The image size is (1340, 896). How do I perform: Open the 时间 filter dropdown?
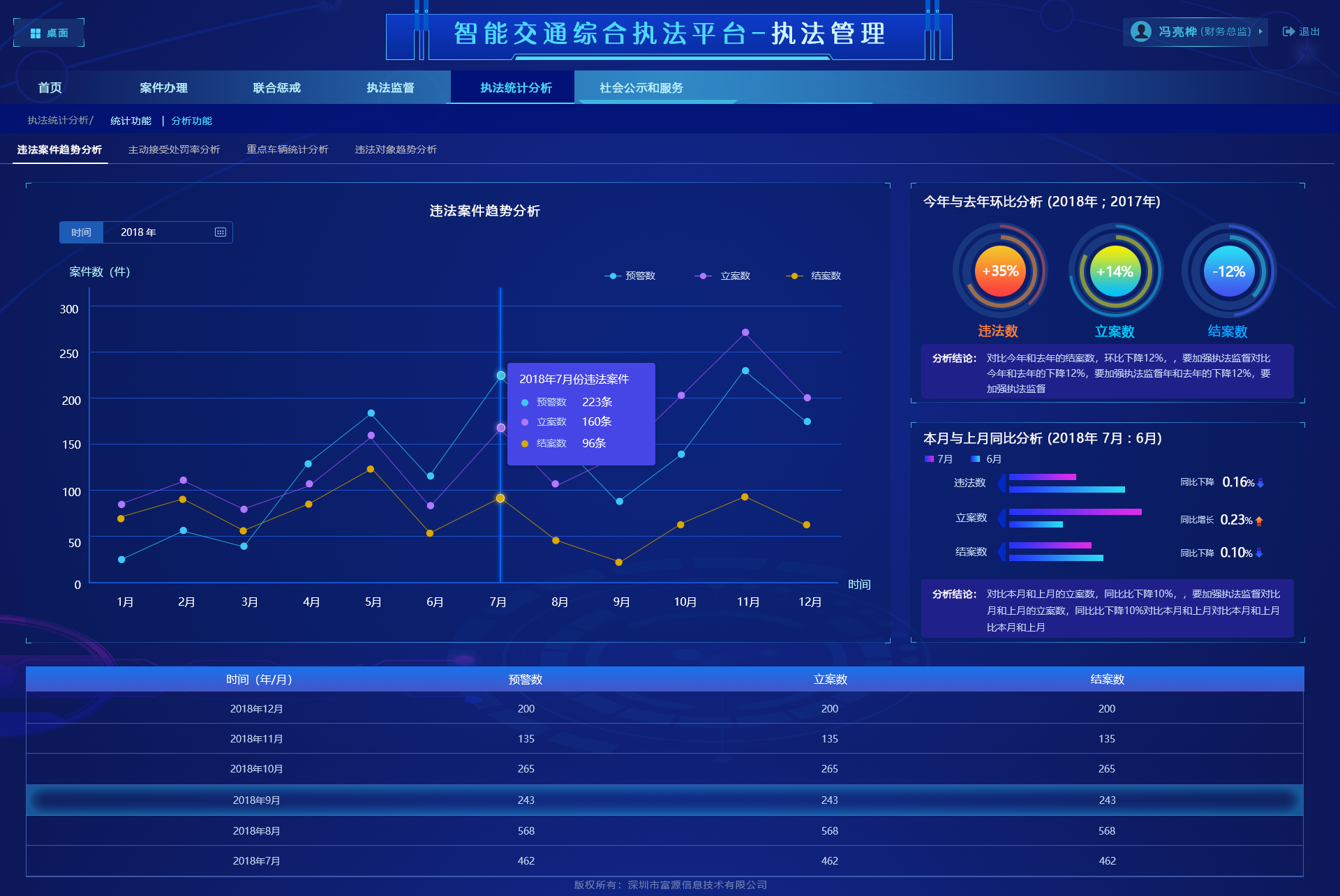pos(81,232)
